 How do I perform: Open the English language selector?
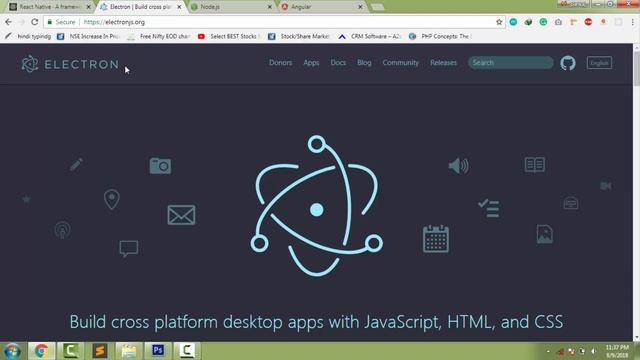tap(599, 63)
